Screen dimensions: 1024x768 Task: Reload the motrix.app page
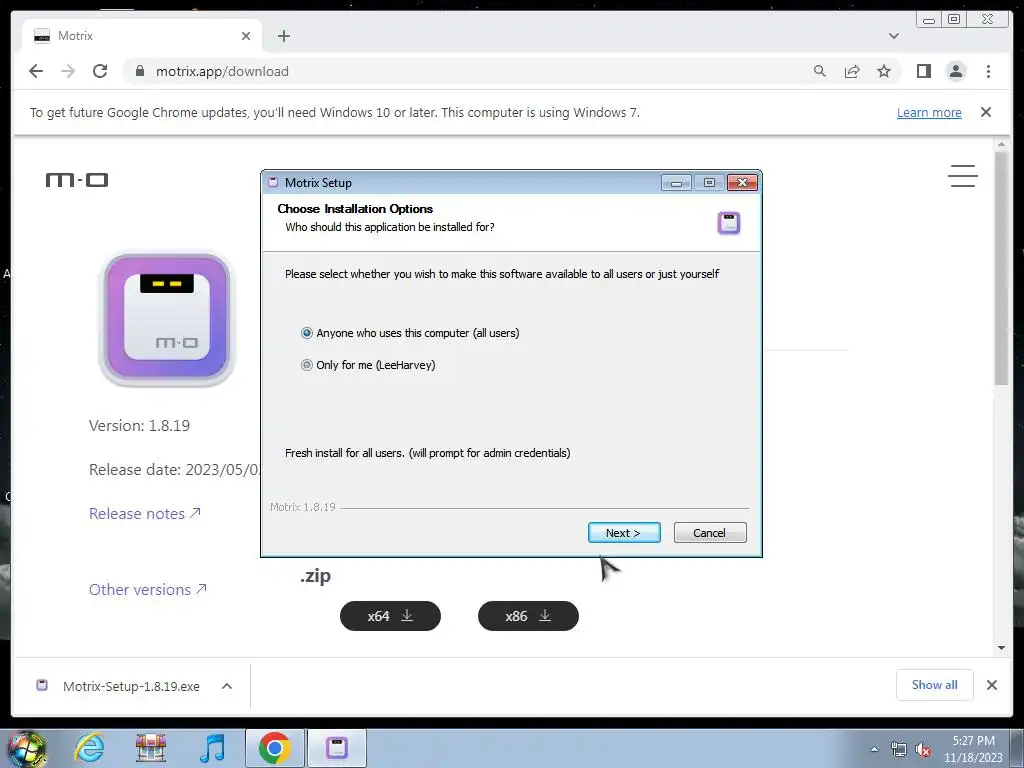point(100,71)
